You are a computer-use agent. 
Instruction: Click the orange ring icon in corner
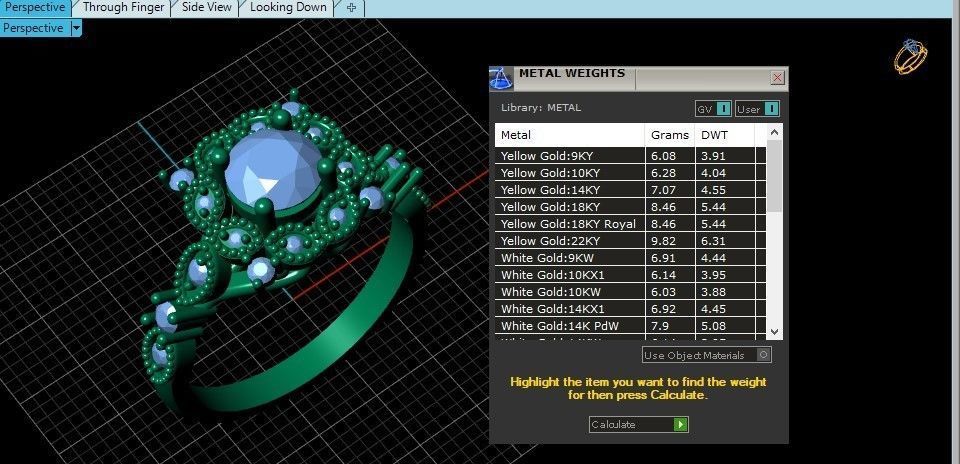tap(910, 56)
